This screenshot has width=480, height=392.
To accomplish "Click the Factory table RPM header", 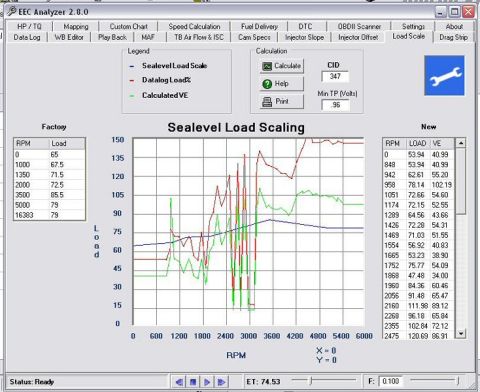I will click(31, 144).
